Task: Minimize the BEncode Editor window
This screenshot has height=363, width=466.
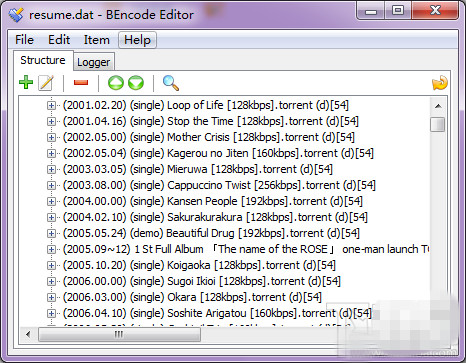Action: (x=370, y=11)
